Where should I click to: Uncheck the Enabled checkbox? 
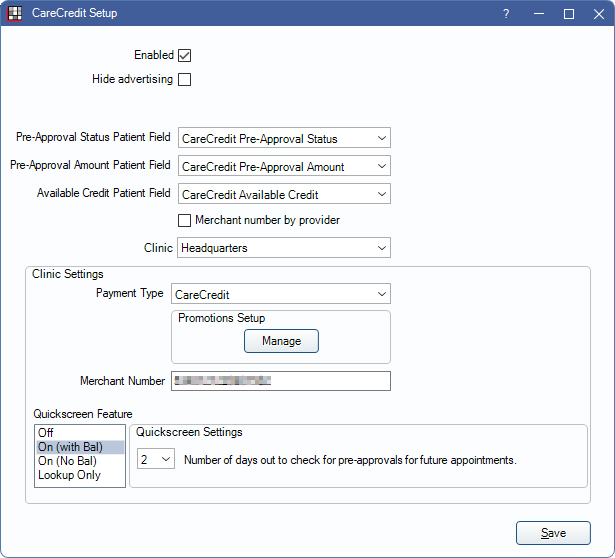[184, 55]
